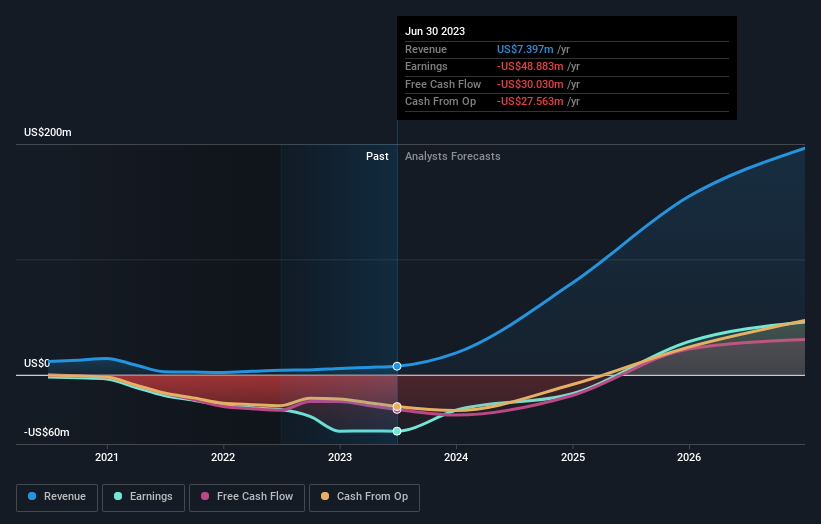Click the Past section label

point(377,156)
